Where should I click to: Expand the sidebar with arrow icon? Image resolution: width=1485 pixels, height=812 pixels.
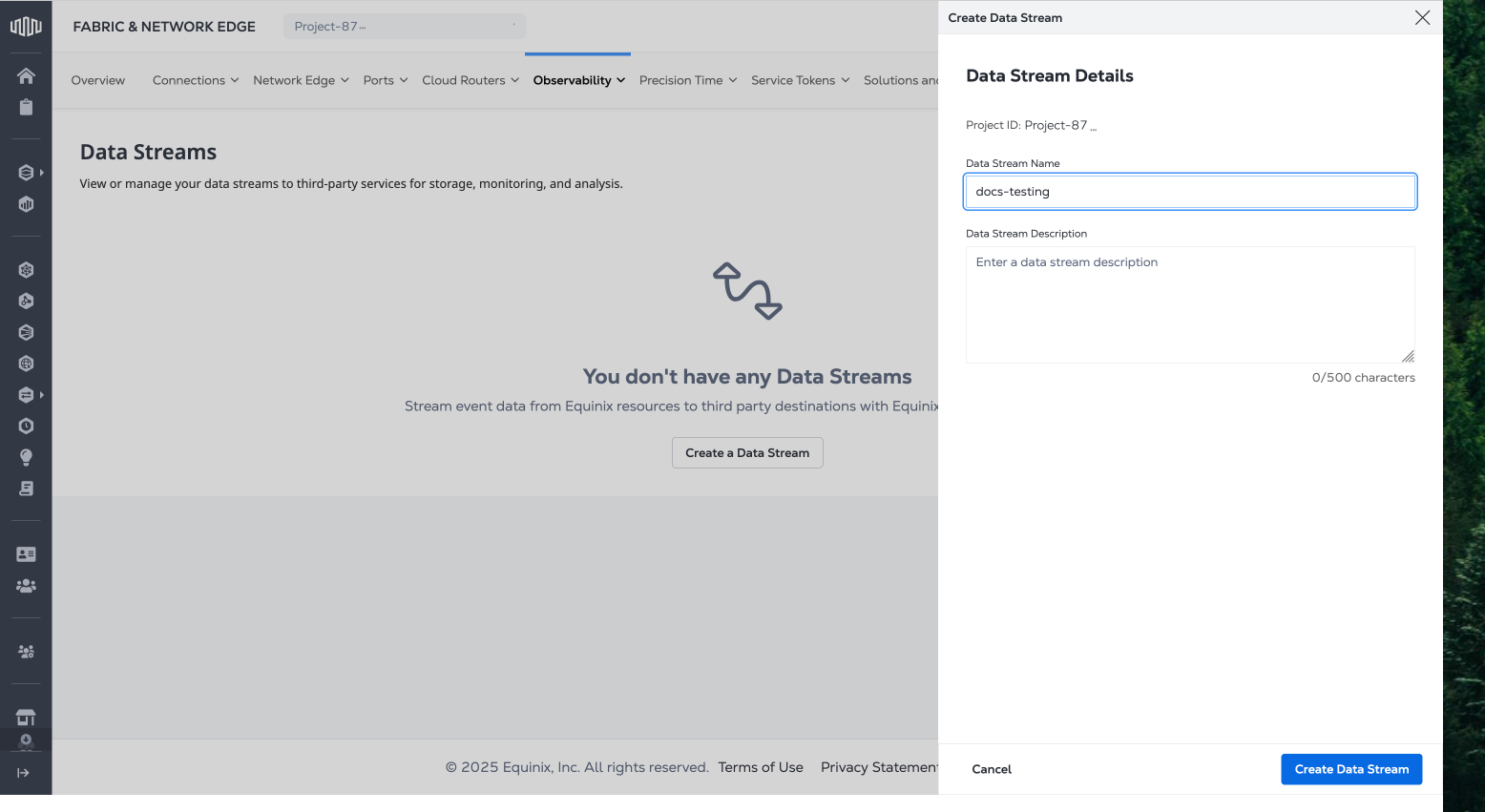pos(23,773)
